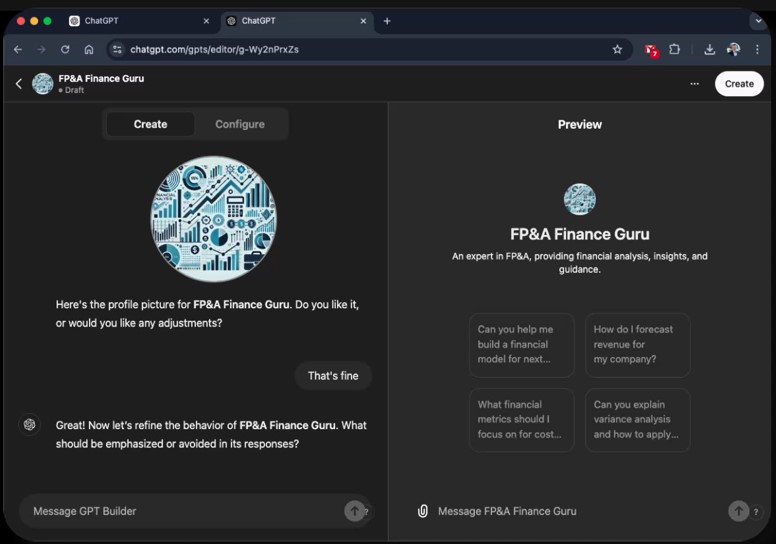Open Chrome's three-dot menu
Viewport: 776px width, 544px height.
click(x=757, y=49)
